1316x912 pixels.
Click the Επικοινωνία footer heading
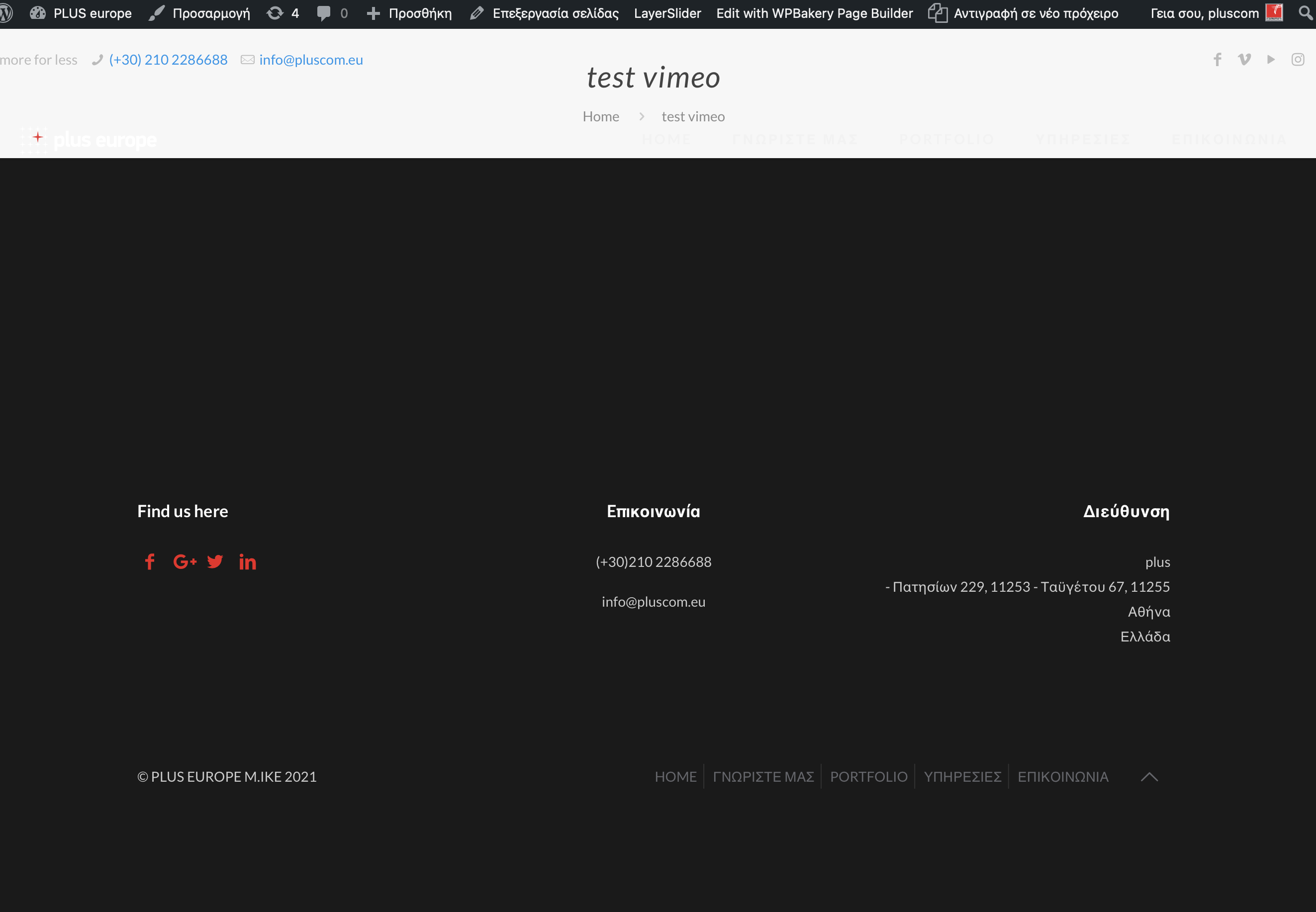click(x=653, y=511)
